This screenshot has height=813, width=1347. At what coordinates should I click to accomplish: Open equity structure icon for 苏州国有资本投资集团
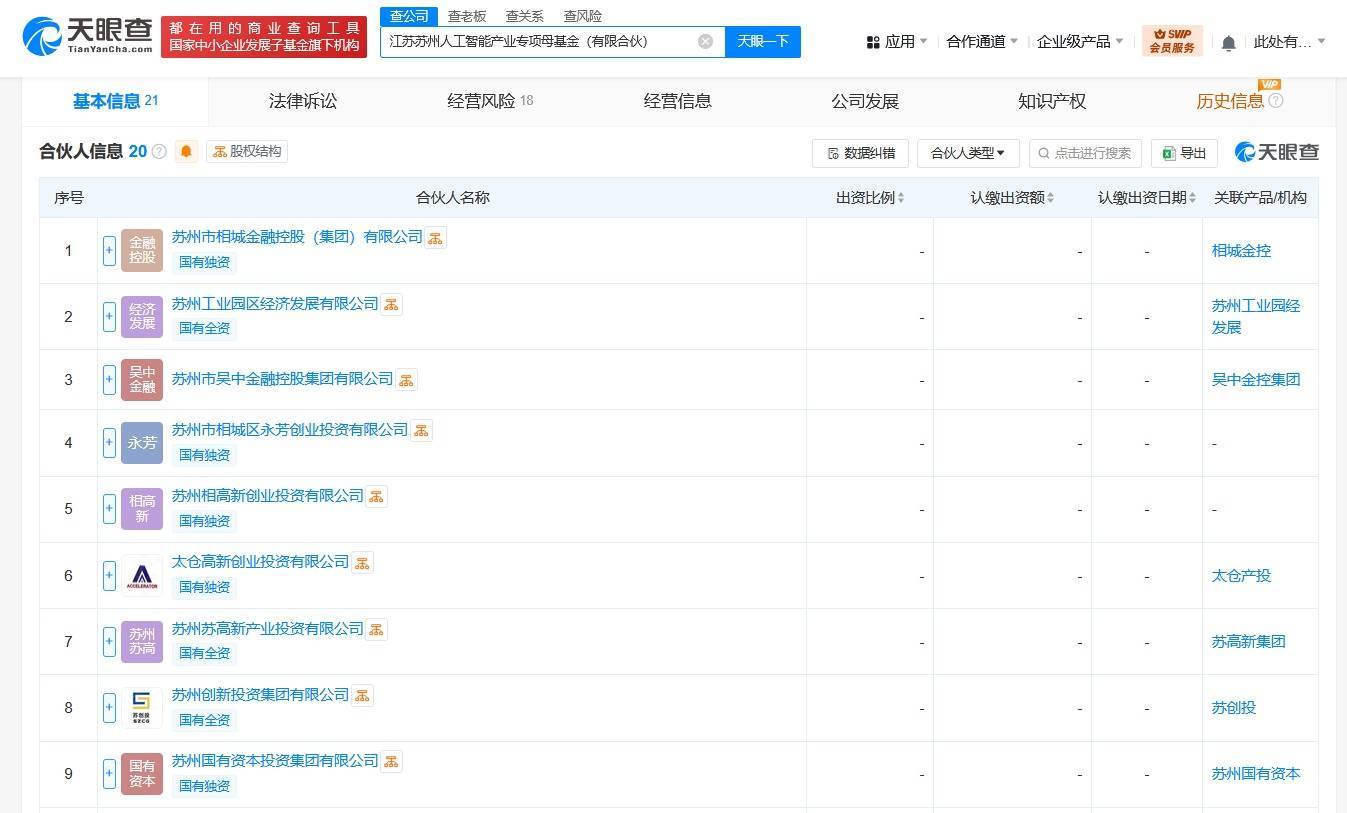(391, 761)
